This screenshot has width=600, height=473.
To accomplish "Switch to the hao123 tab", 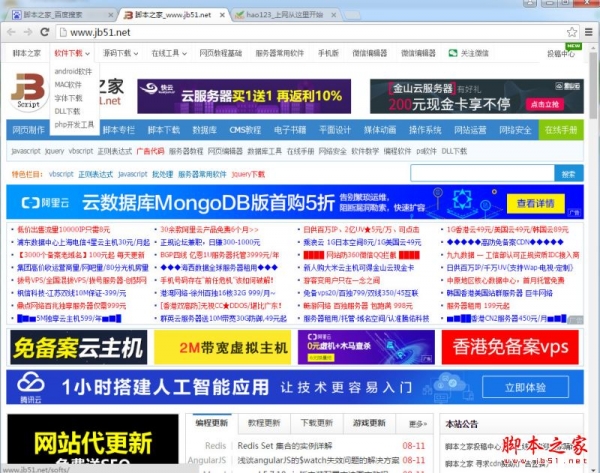I will (x=283, y=15).
